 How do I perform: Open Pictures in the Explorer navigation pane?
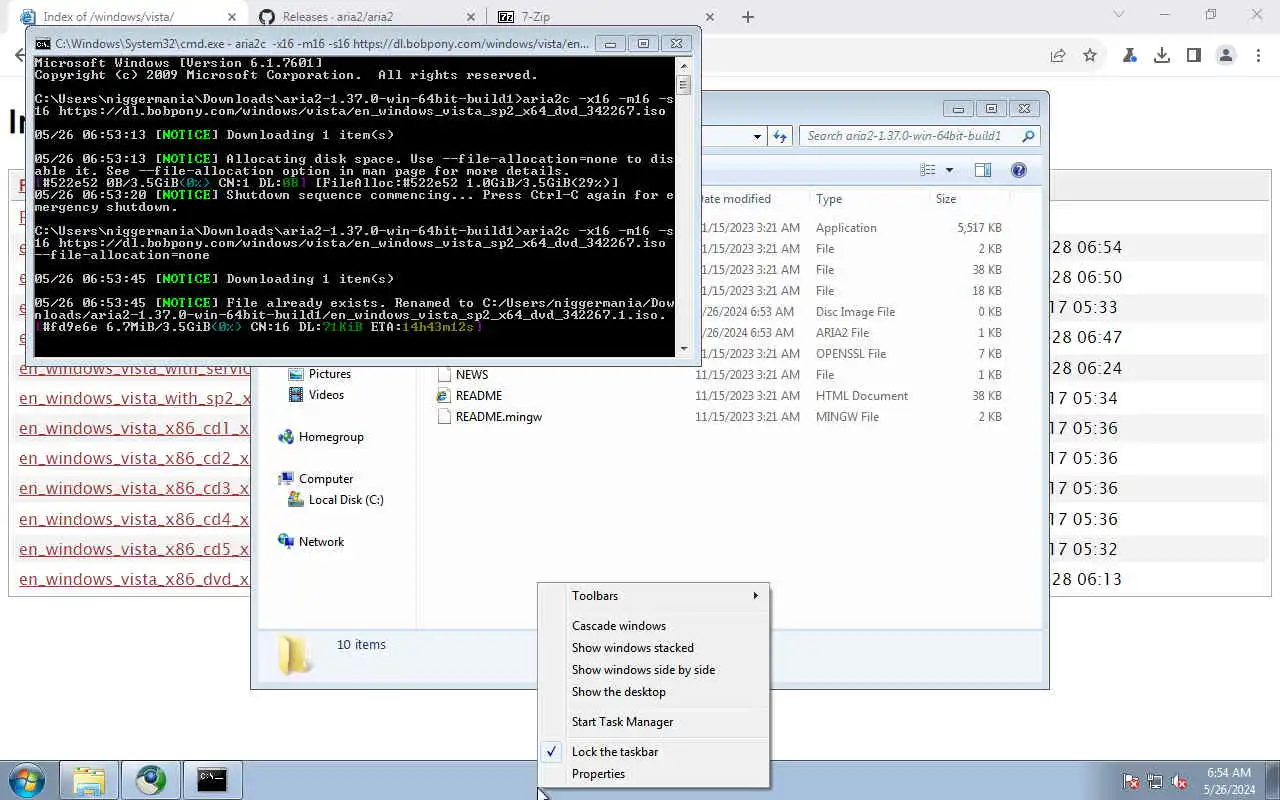coord(329,374)
